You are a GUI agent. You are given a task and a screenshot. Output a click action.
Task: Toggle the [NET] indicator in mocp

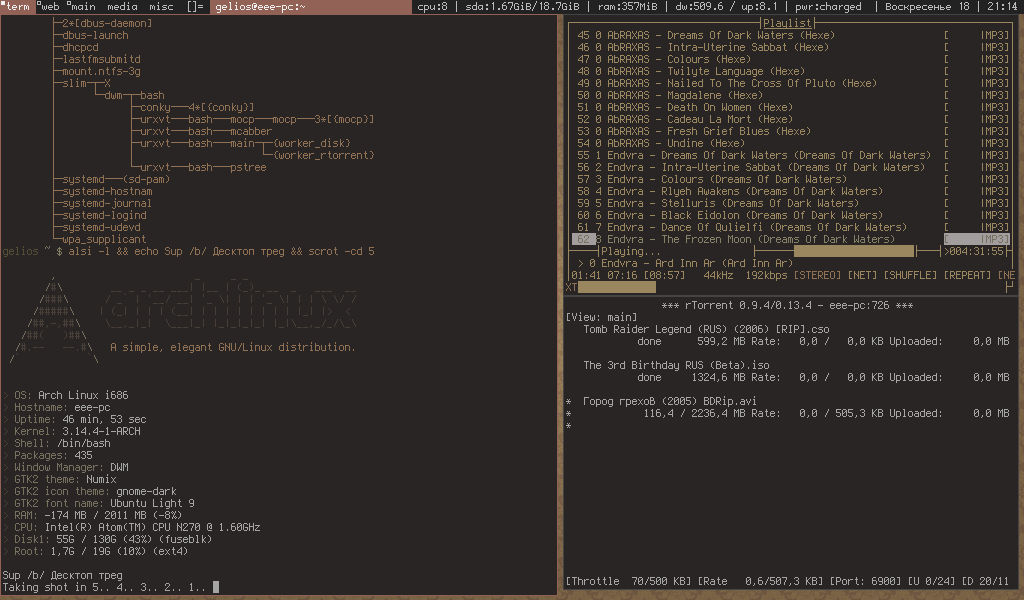862,276
